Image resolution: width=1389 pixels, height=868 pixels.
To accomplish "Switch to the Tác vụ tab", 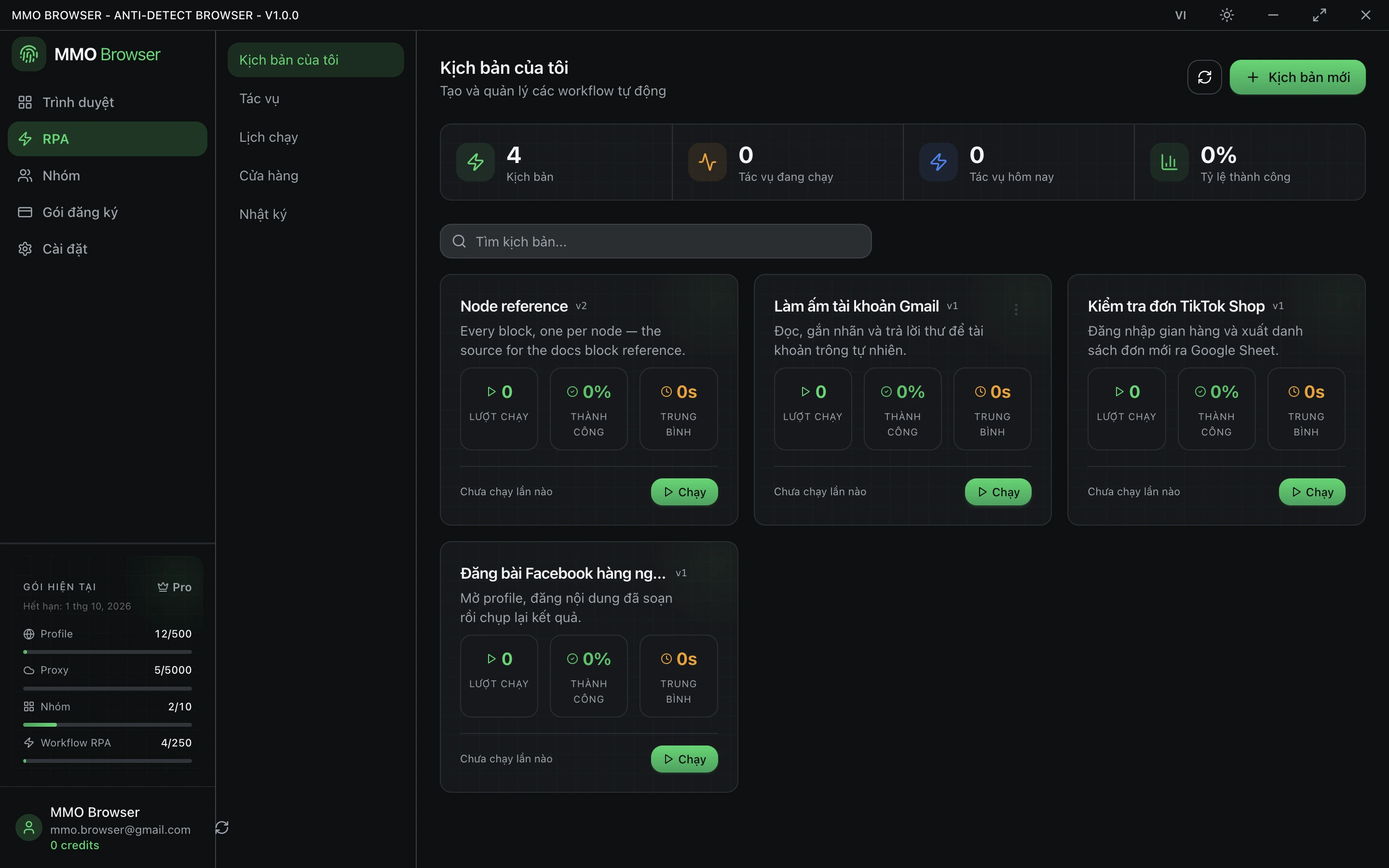I will pyautogui.click(x=316, y=98).
